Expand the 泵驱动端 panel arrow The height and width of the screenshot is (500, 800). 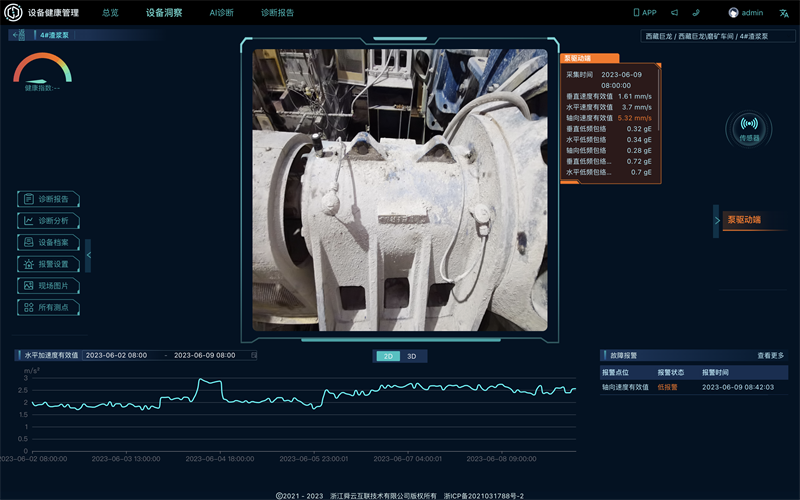click(x=716, y=220)
